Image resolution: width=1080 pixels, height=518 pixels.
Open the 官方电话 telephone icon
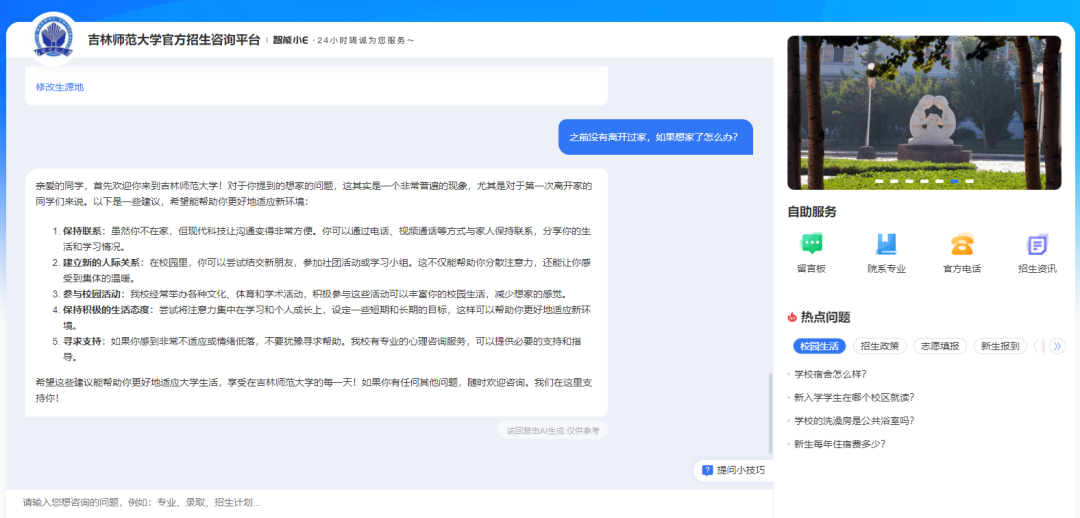(962, 244)
